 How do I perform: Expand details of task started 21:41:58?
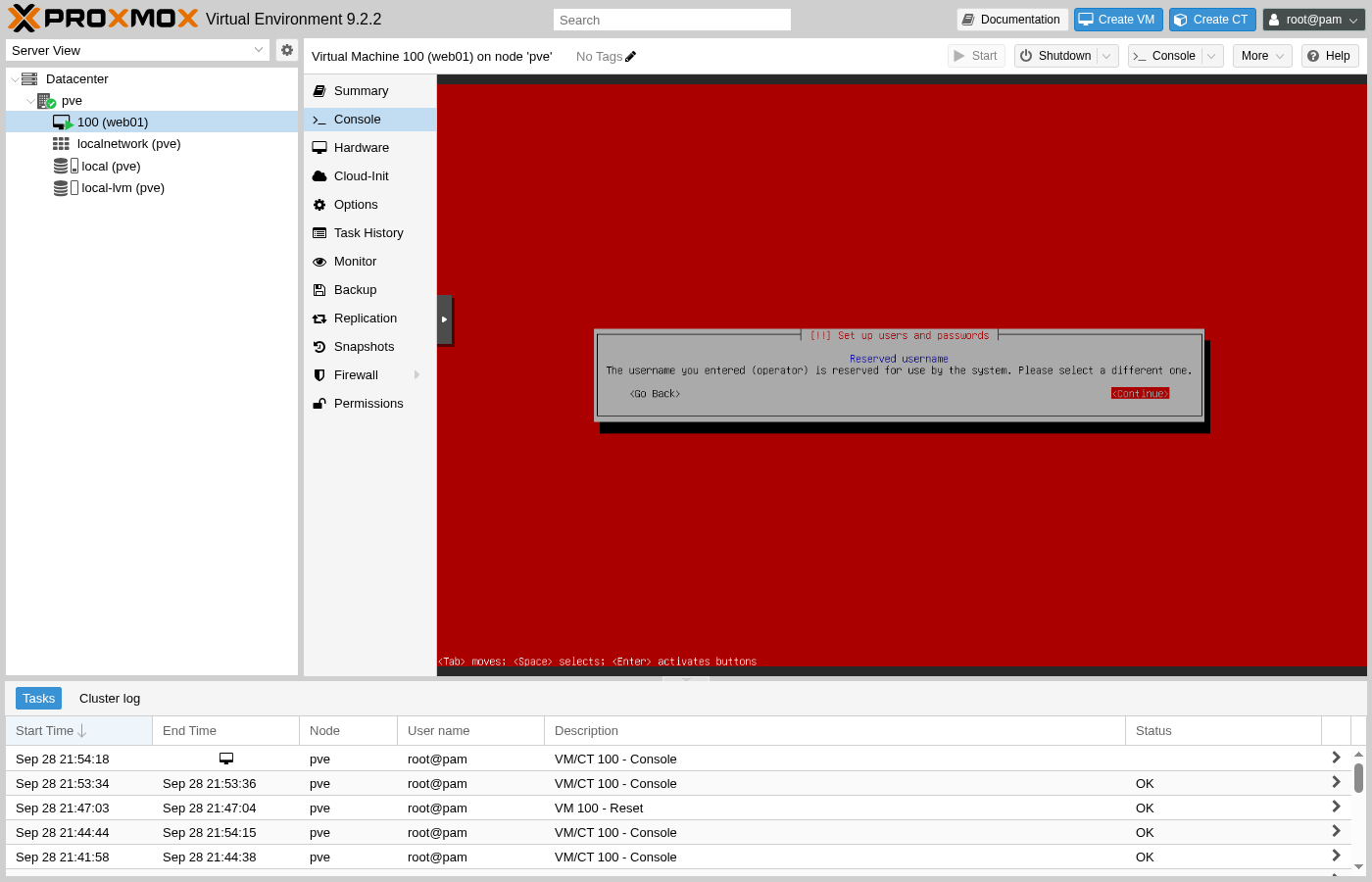(x=1336, y=856)
